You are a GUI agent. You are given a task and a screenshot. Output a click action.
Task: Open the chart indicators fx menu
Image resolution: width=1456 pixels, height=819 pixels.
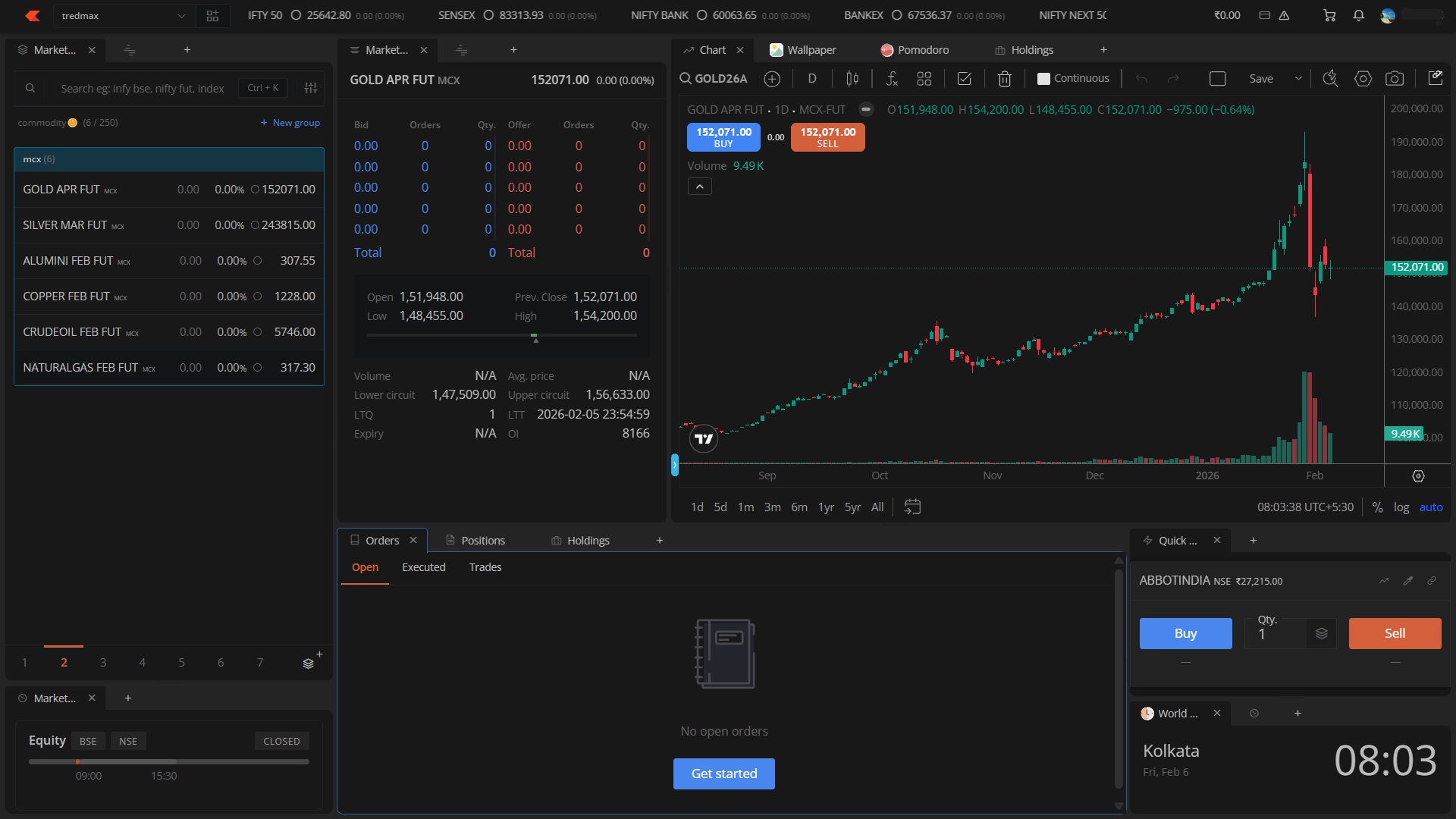tap(892, 79)
